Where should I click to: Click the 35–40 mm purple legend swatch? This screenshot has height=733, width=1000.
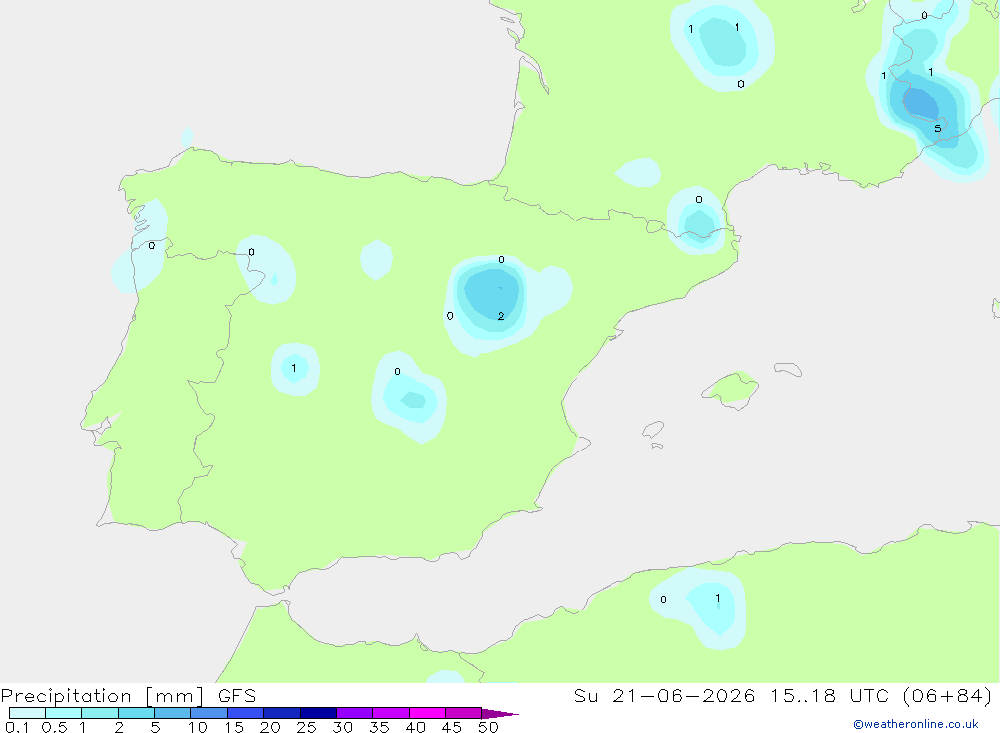390,713
